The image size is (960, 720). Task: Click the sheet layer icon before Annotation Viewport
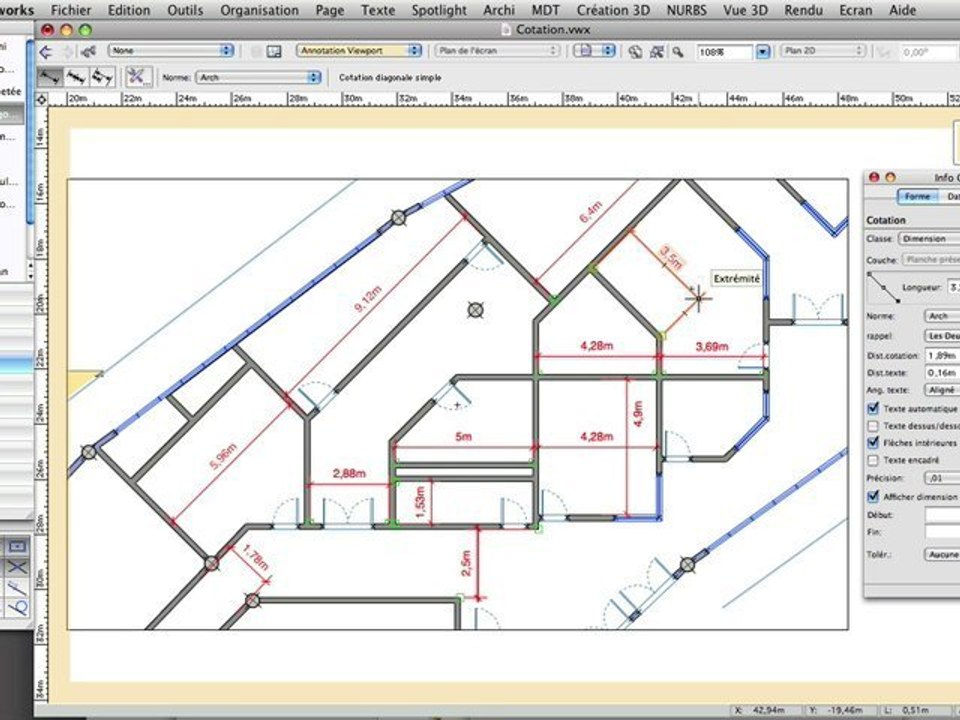tap(274, 51)
